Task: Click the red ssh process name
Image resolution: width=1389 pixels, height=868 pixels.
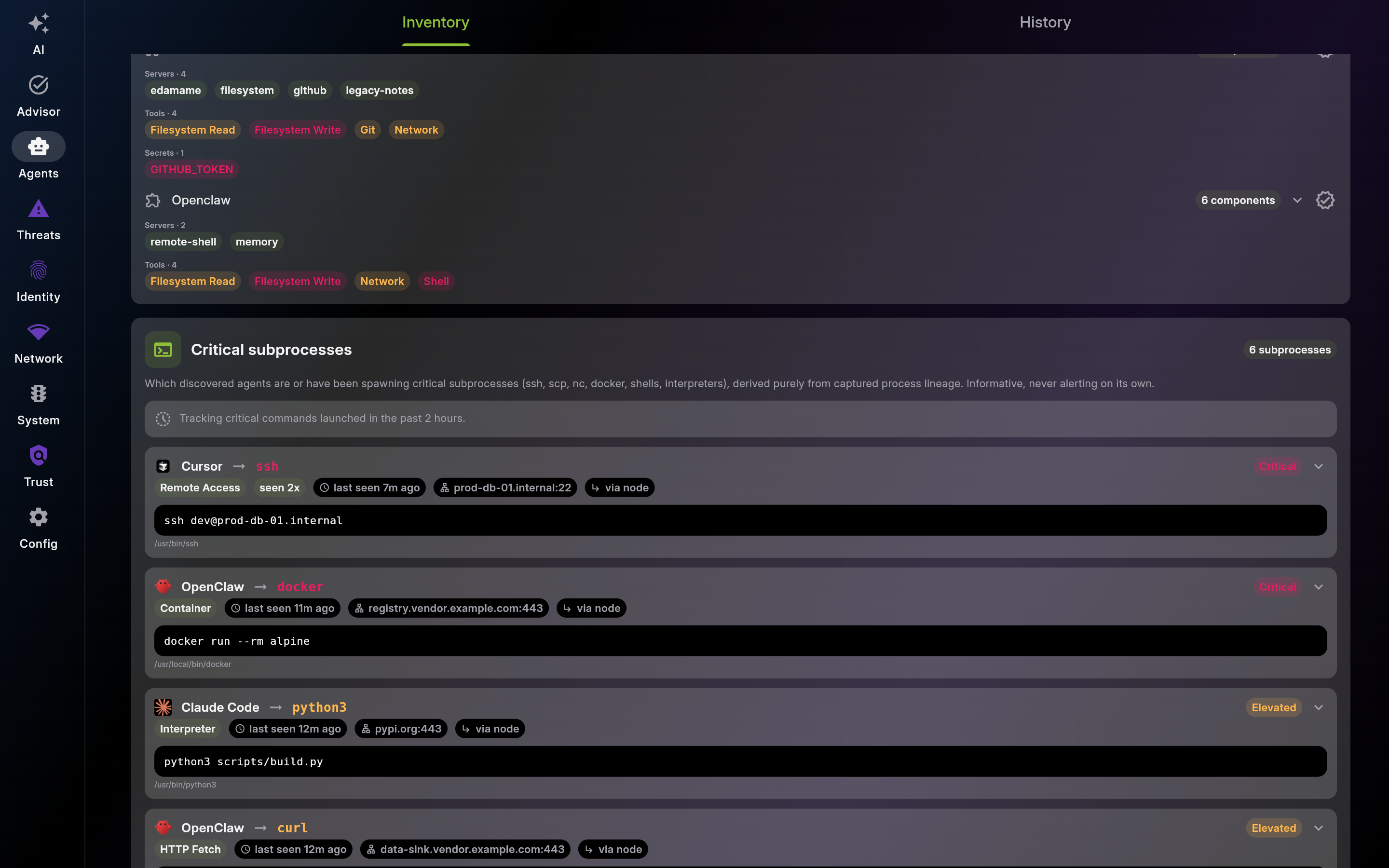Action: [267, 466]
